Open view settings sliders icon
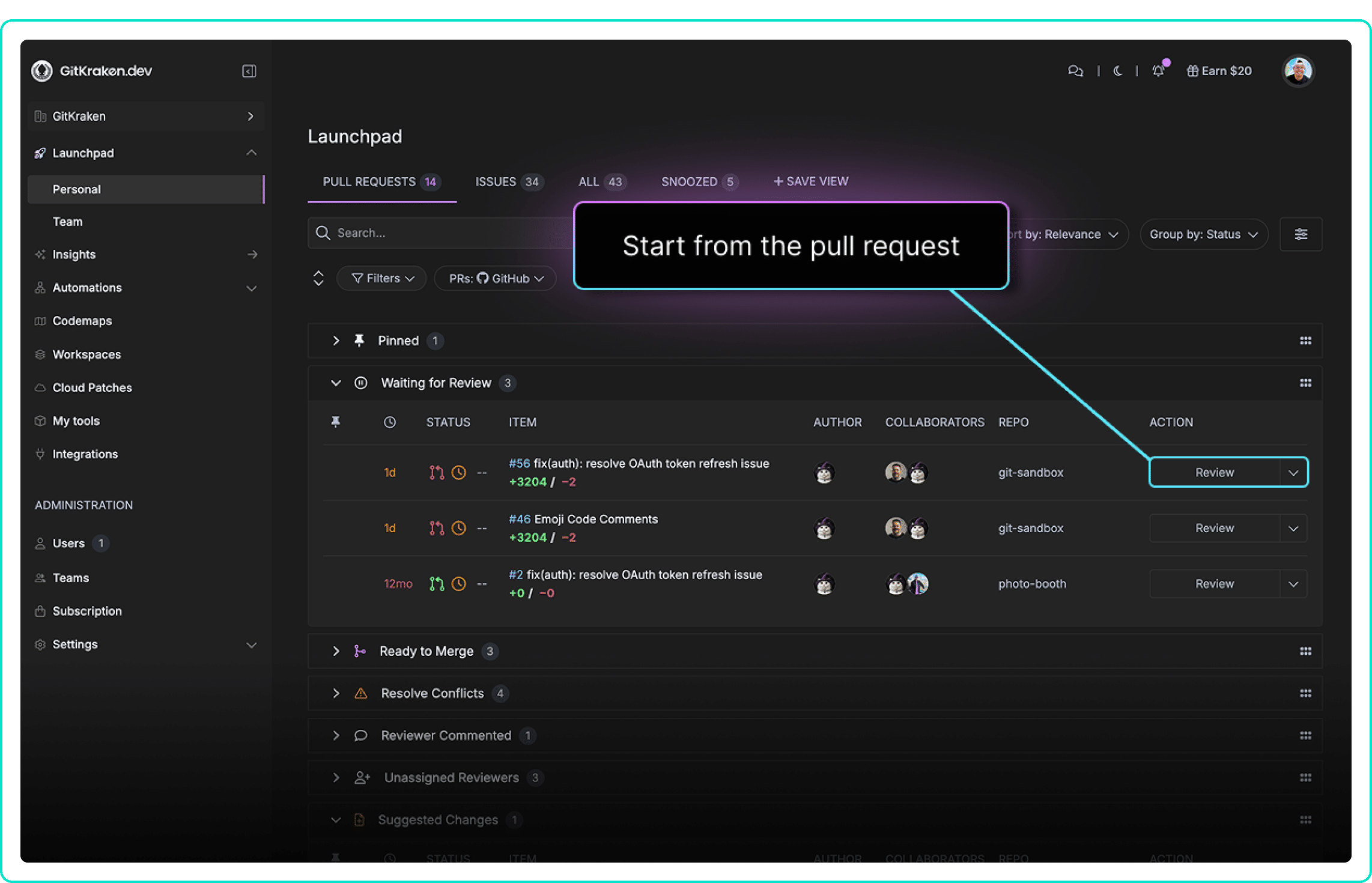 click(1301, 234)
